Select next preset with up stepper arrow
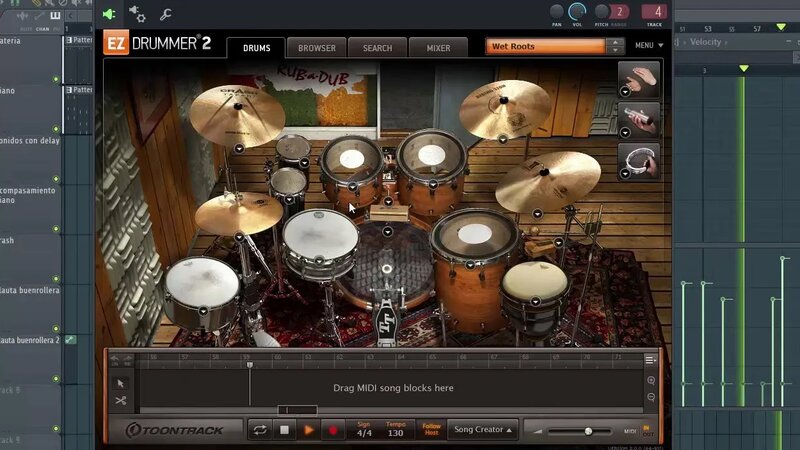Screen dimensions: 800x450 (x=615, y=42)
